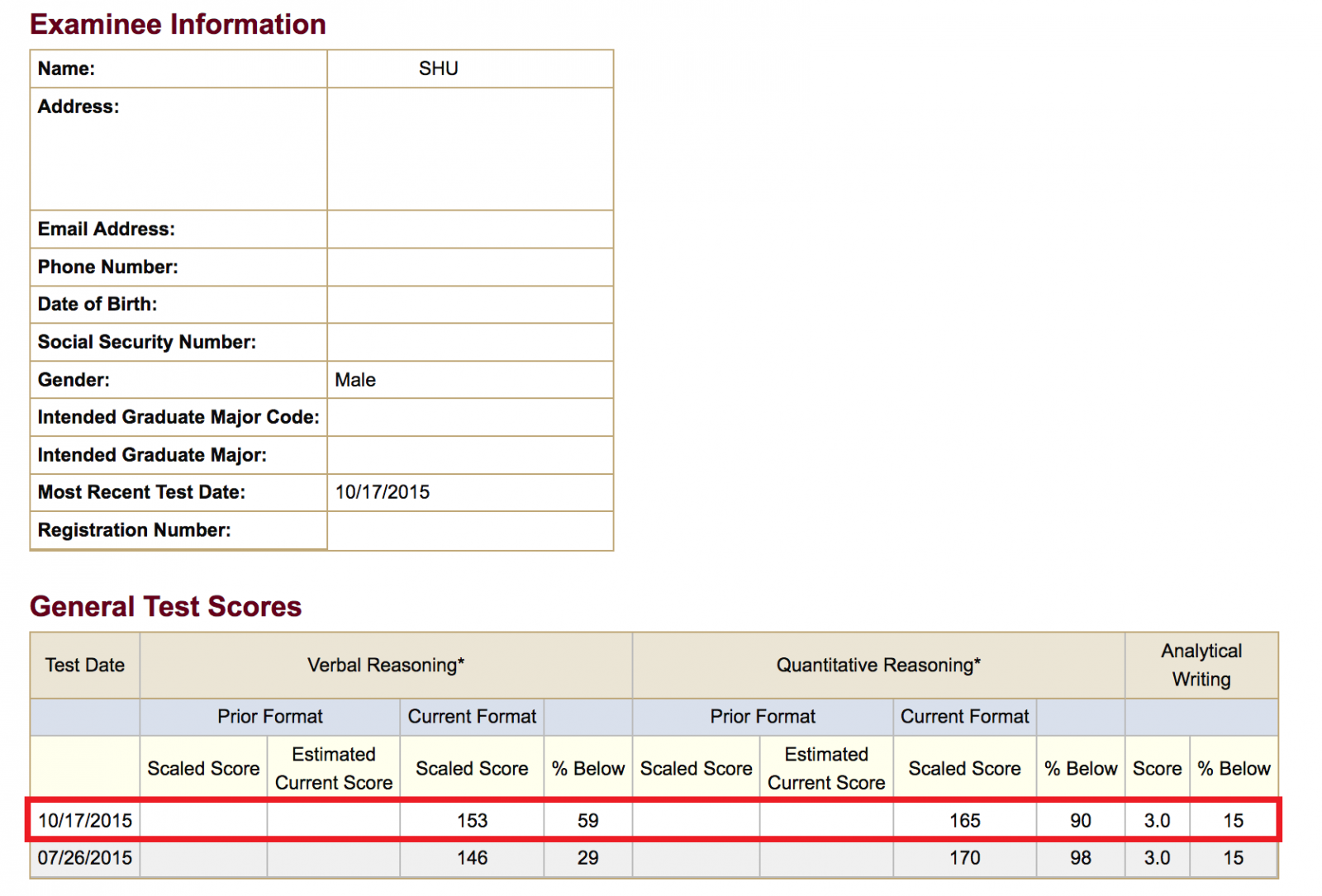Select the verbal scaled score 153
This screenshot has width=1322, height=896.
coord(472,821)
